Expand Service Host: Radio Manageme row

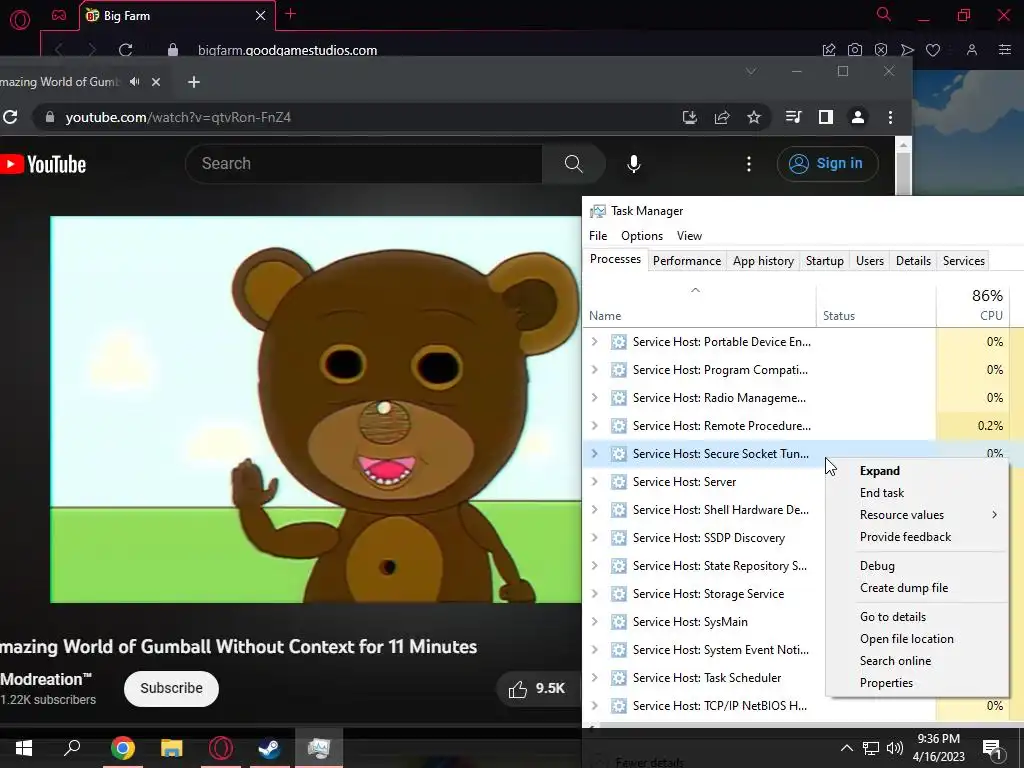coord(594,398)
